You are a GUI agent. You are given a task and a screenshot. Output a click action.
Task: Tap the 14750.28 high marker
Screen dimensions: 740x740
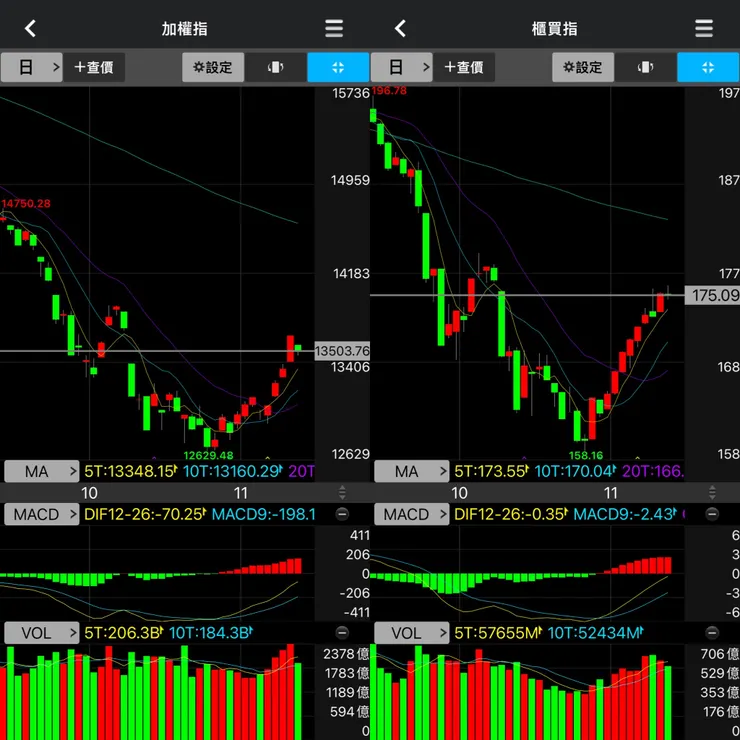pyautogui.click(x=26, y=203)
